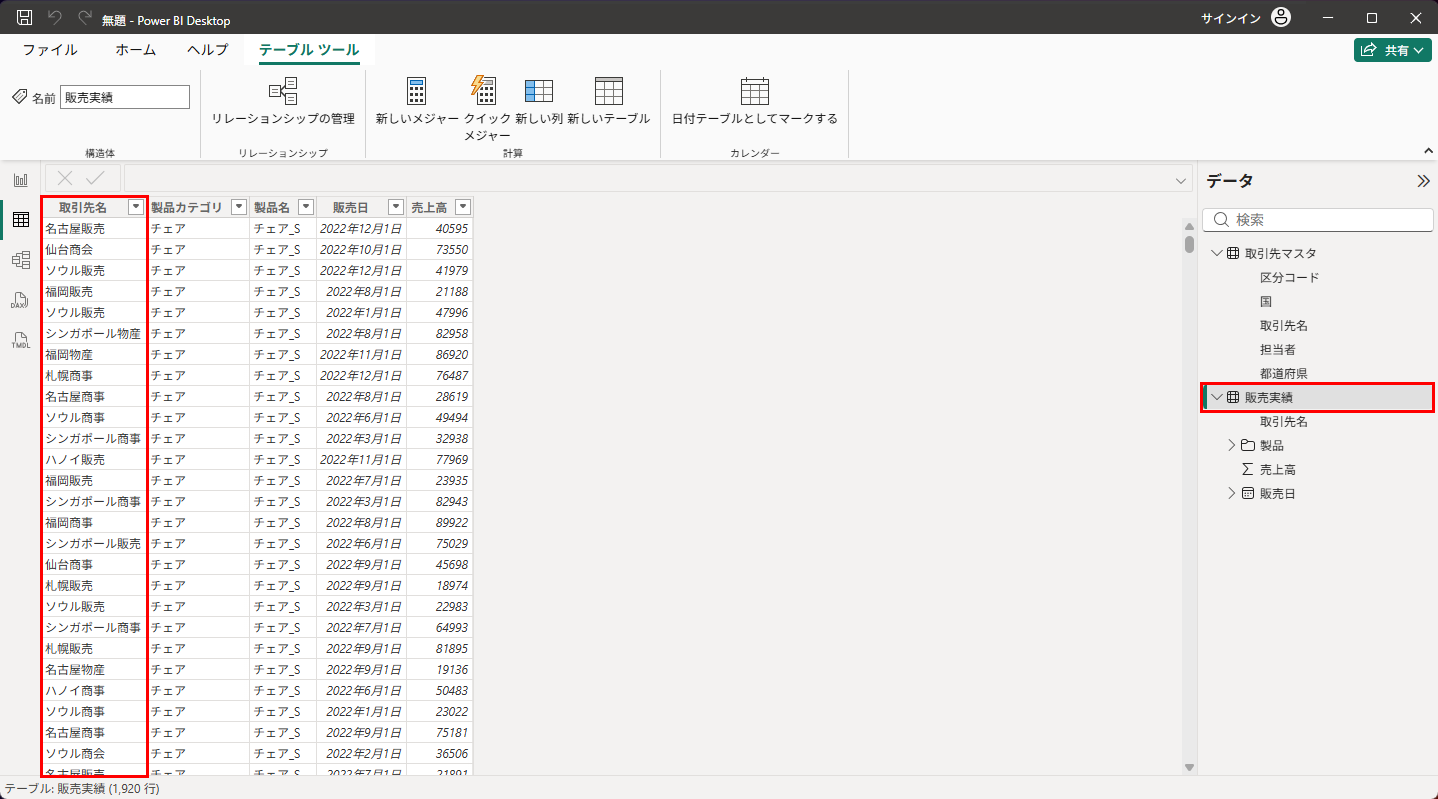Open Model view from the sidebar
Image resolution: width=1438 pixels, height=799 pixels.
20,260
